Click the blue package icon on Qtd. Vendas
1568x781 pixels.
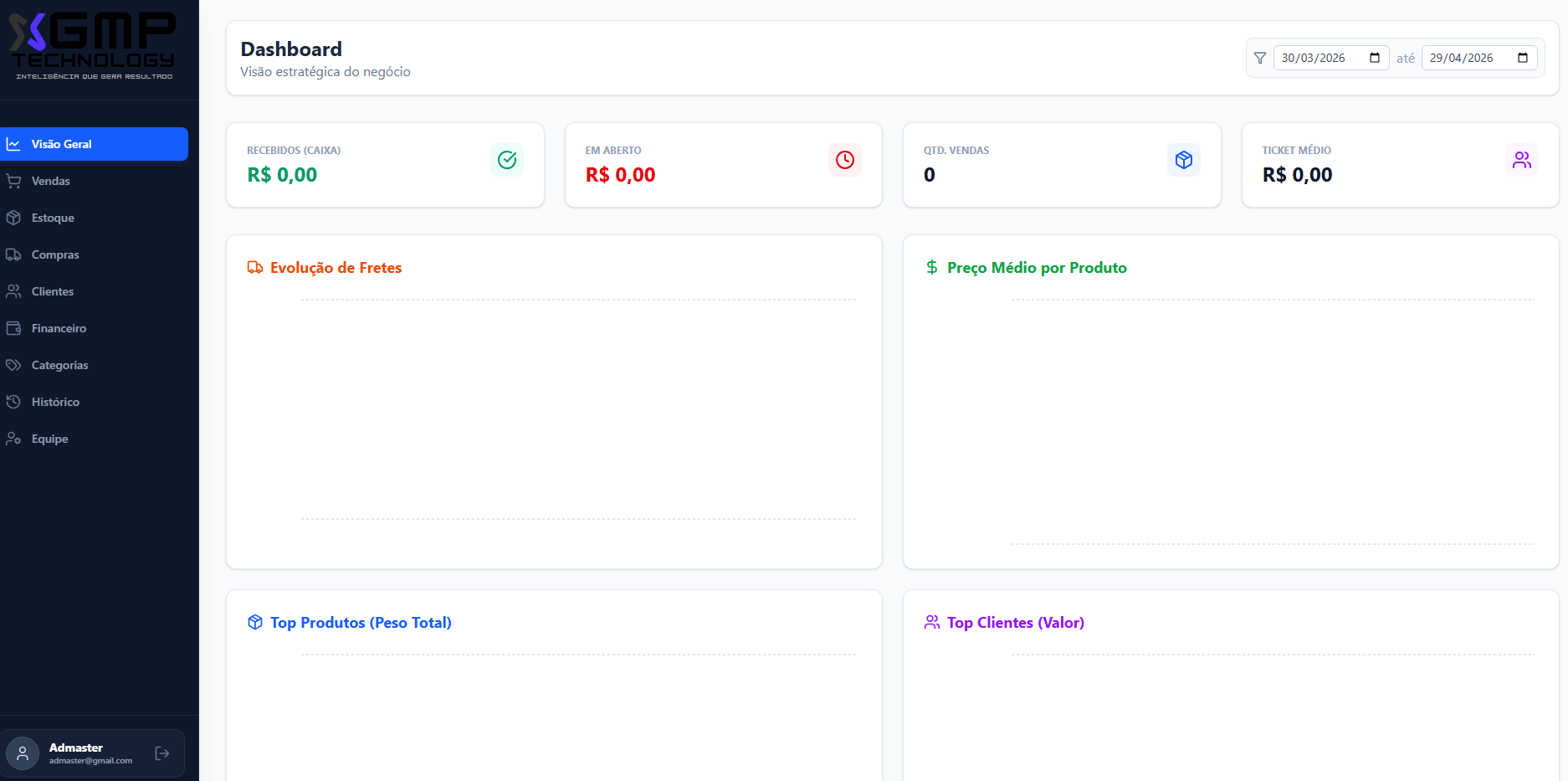1183,160
